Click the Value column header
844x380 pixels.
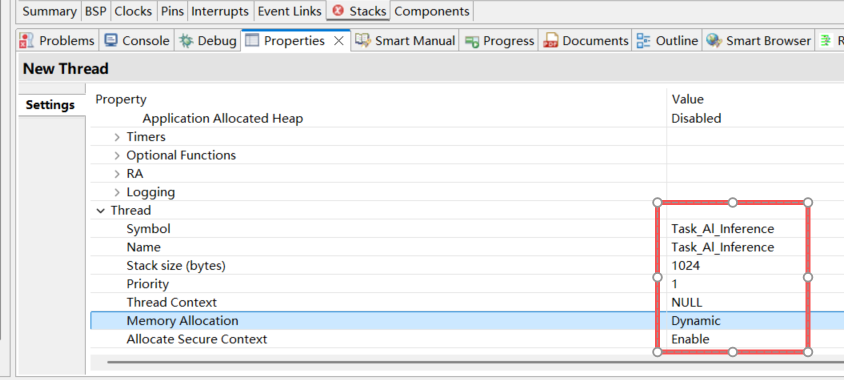click(x=687, y=99)
